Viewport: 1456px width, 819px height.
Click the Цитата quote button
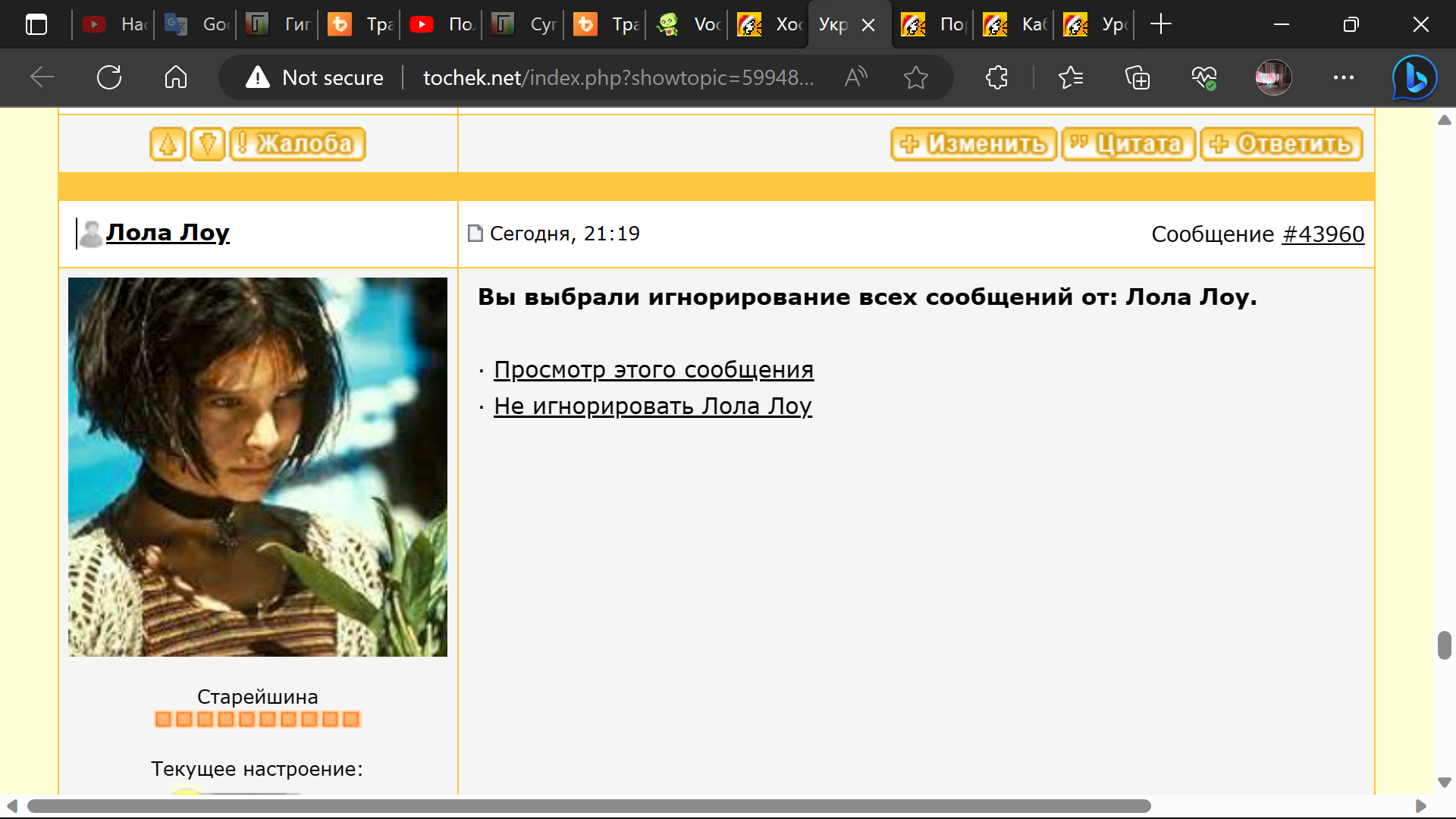pos(1128,143)
